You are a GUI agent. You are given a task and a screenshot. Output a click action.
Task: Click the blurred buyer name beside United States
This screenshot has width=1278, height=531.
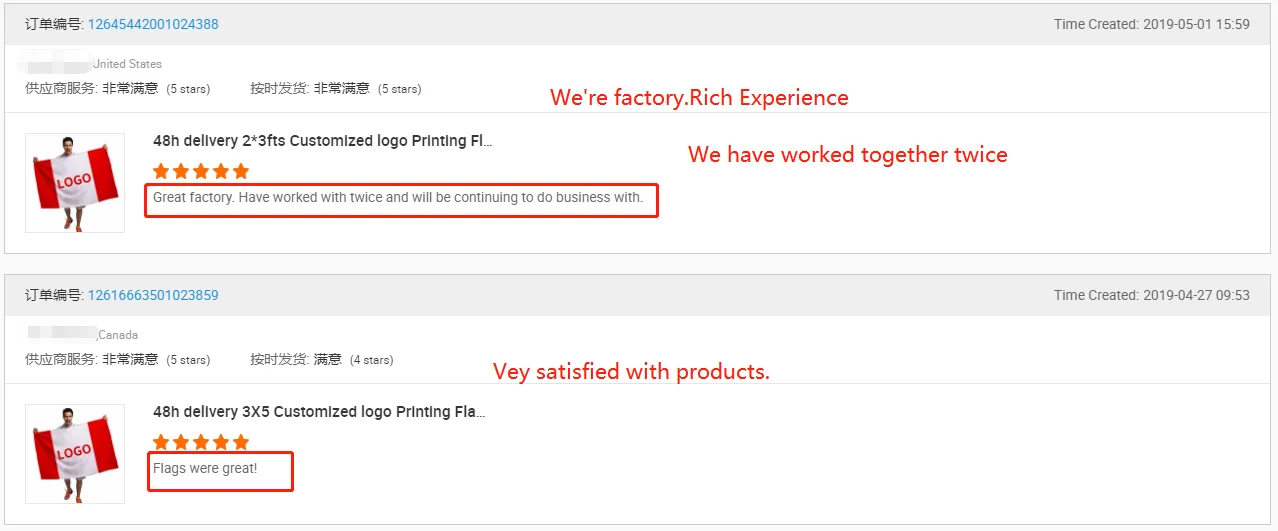coord(55,62)
